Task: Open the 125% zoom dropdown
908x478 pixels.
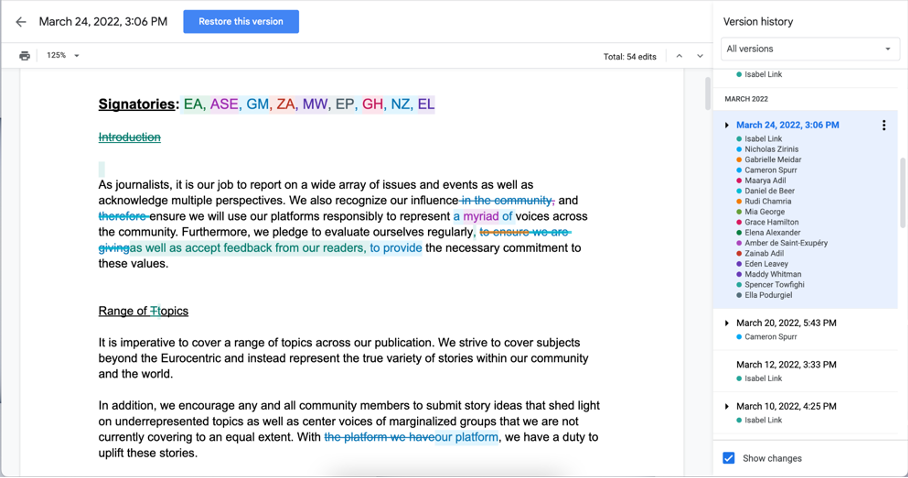Action: (x=63, y=56)
